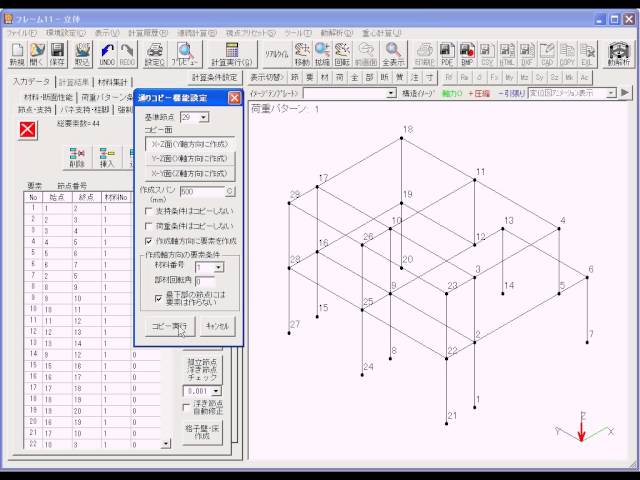Export drawing as PDF

click(447, 54)
